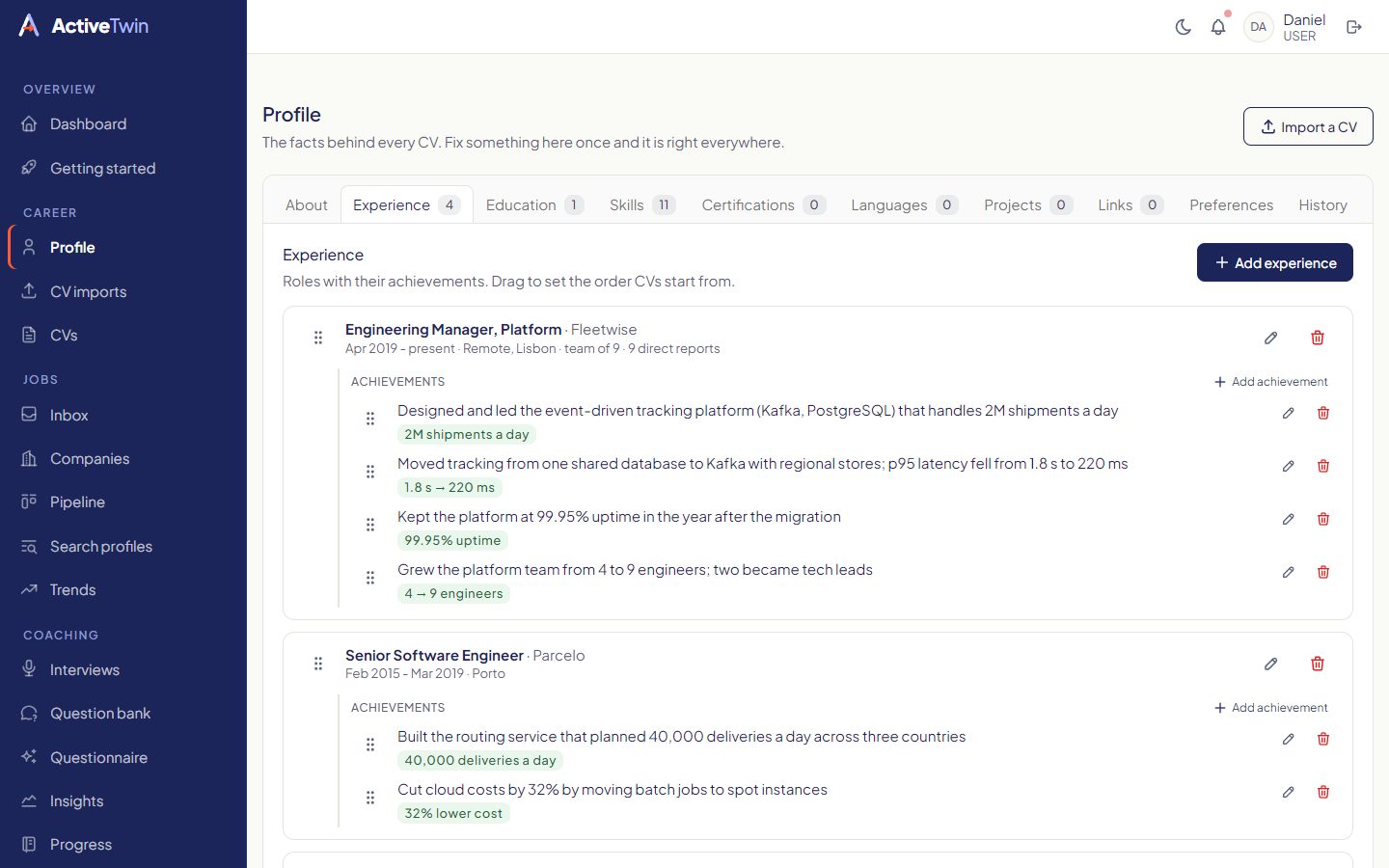
Task: Open the Inbox under Jobs
Action: click(x=123, y=415)
